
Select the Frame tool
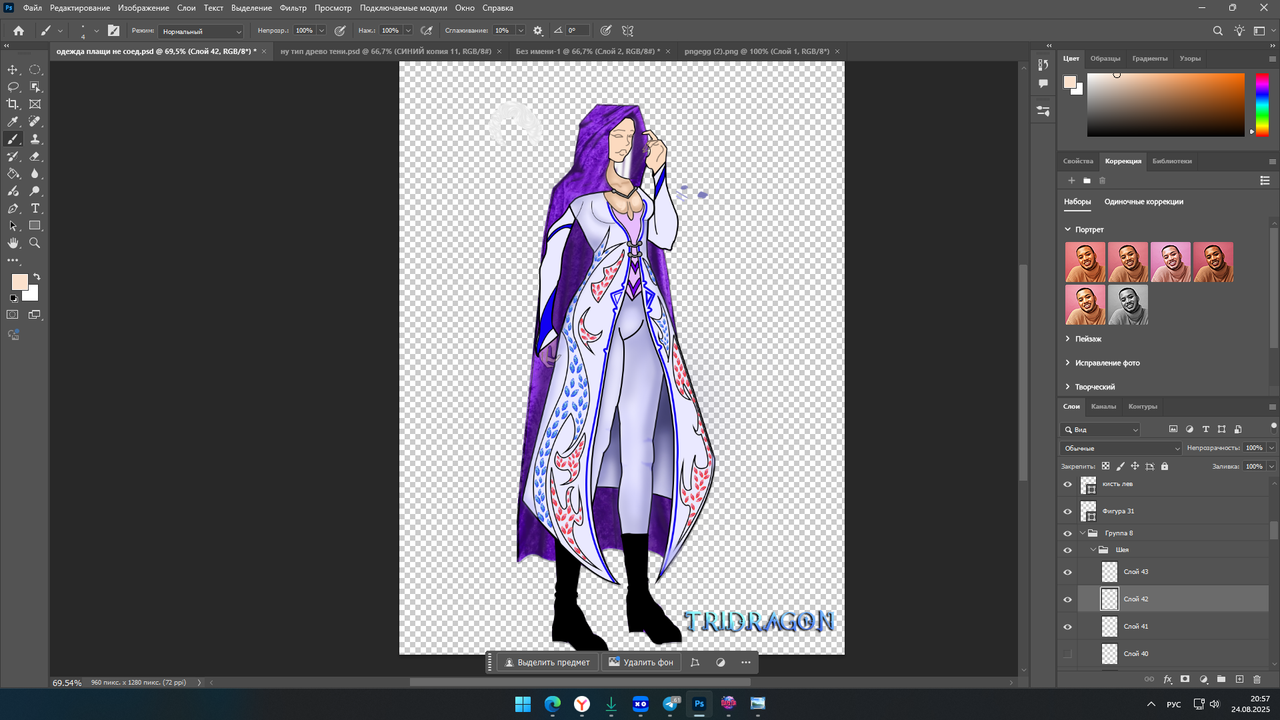(x=35, y=104)
